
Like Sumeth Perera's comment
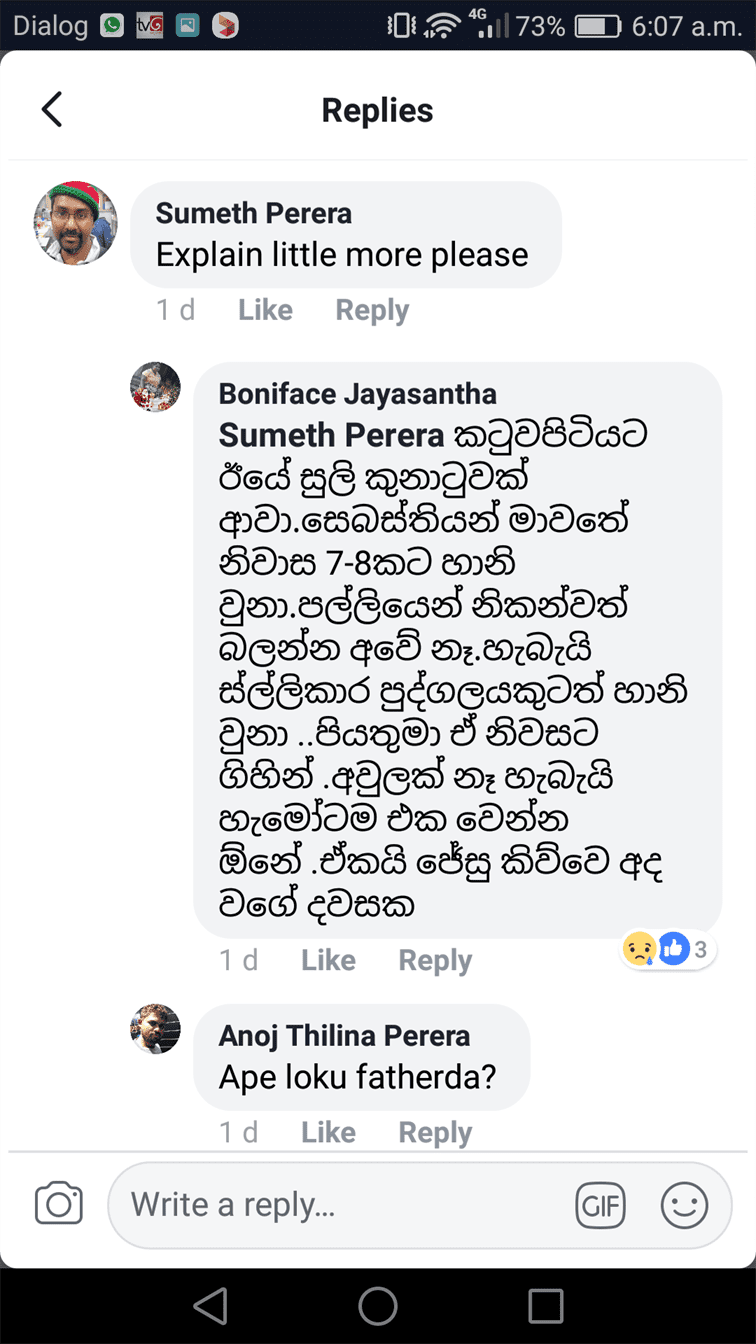point(265,310)
